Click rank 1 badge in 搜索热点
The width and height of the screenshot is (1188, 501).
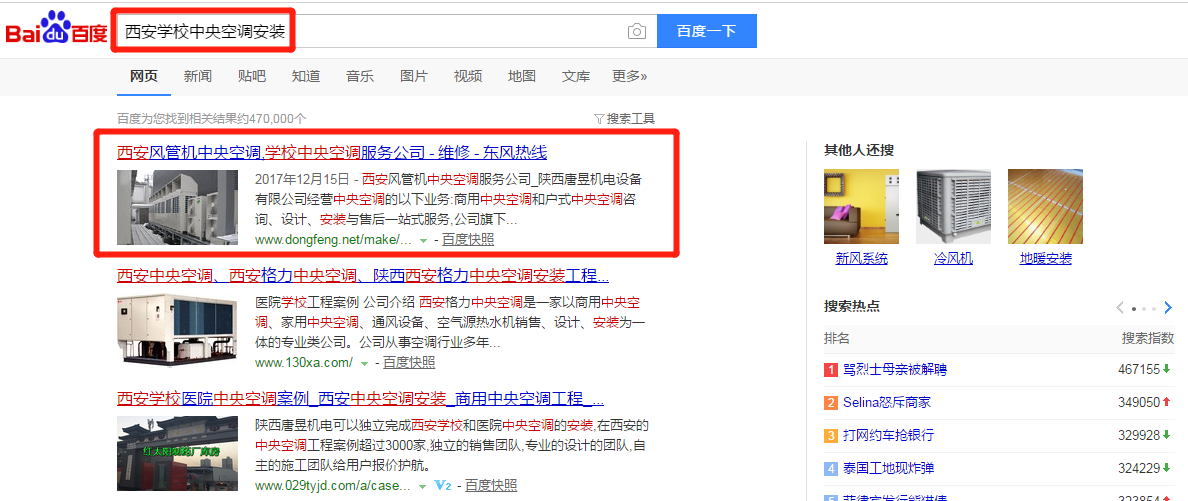point(830,370)
